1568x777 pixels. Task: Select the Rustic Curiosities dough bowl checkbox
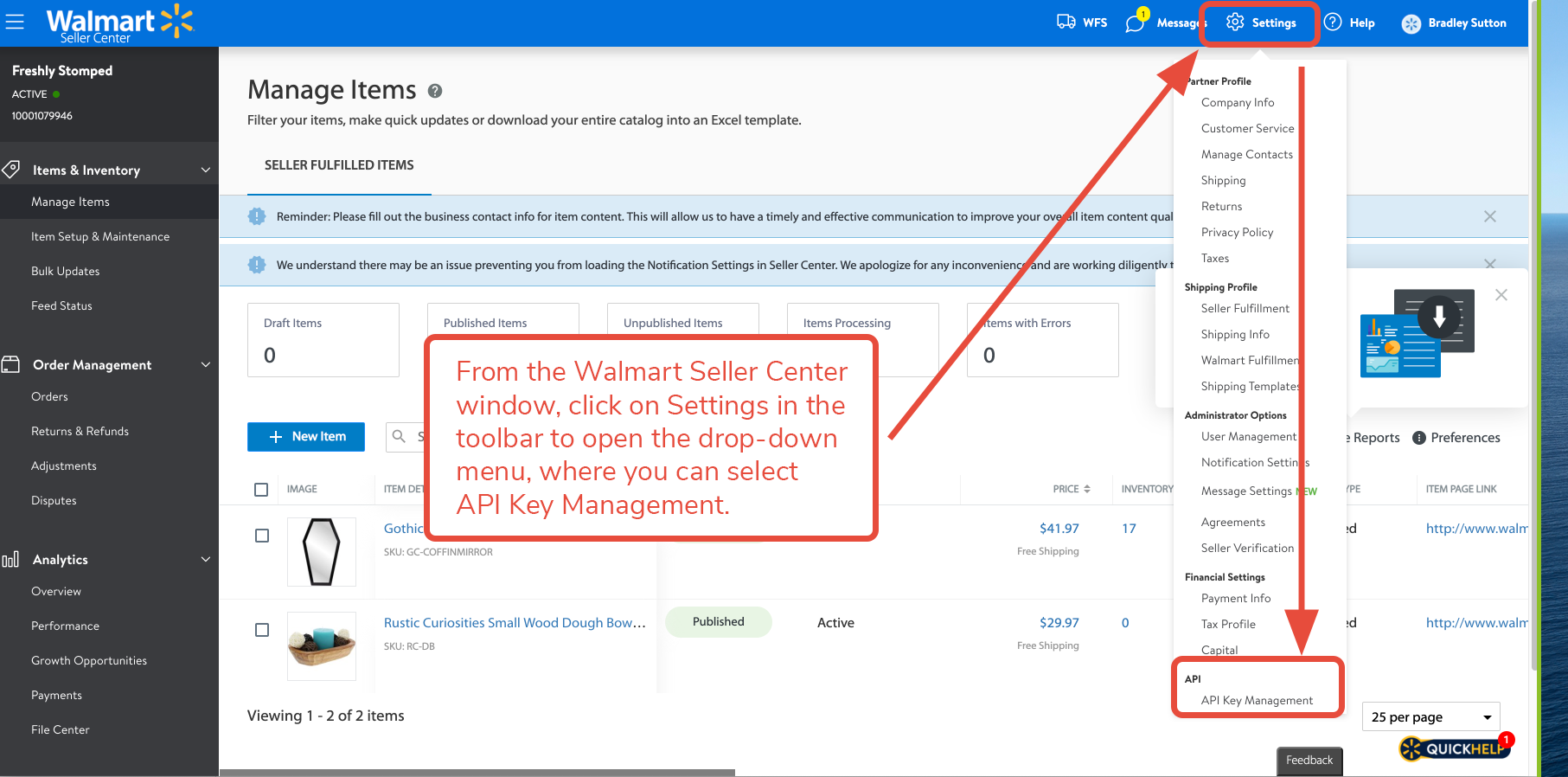click(x=262, y=630)
